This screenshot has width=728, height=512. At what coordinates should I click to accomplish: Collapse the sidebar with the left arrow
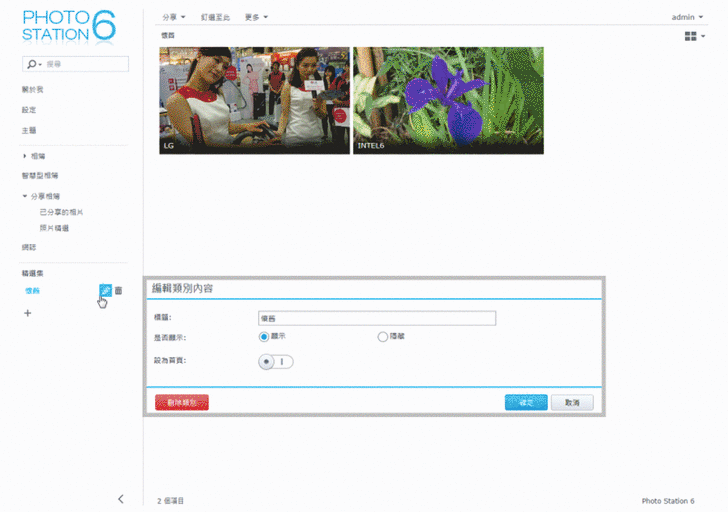(x=121, y=499)
